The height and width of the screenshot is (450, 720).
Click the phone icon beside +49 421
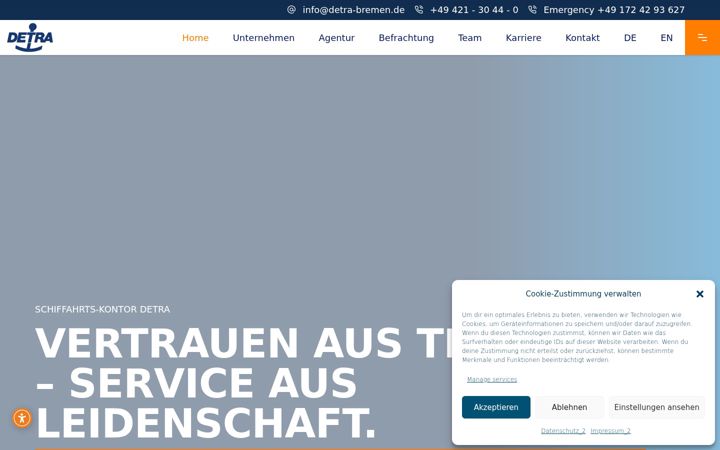pos(419,10)
